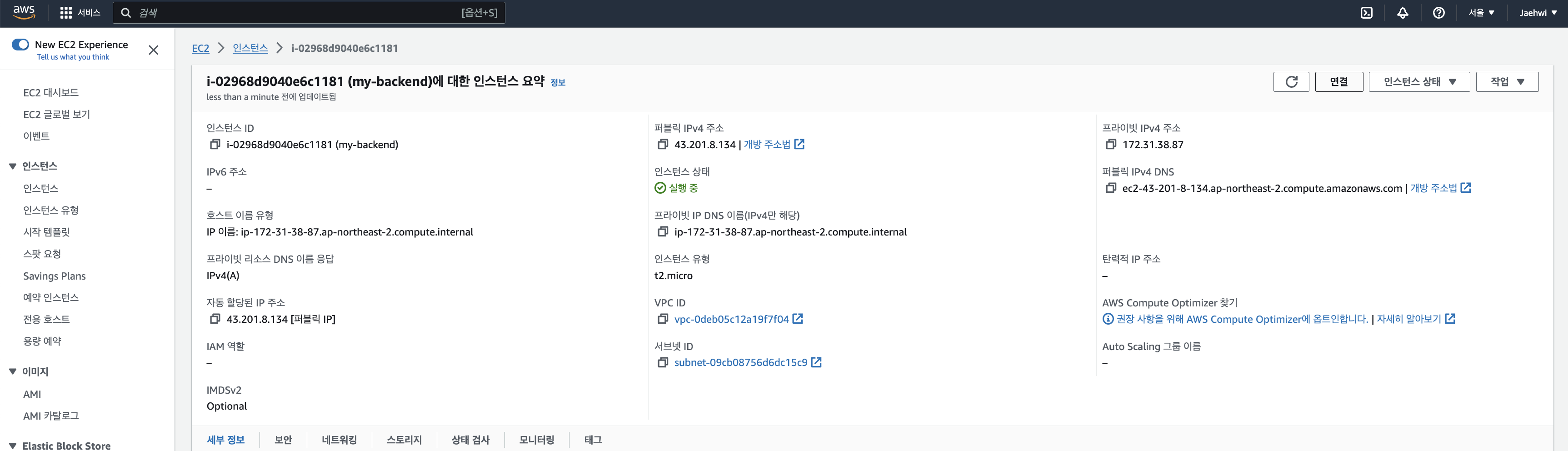Click the refresh instance button
Image resolution: width=1568 pixels, height=451 pixels.
tap(1290, 81)
